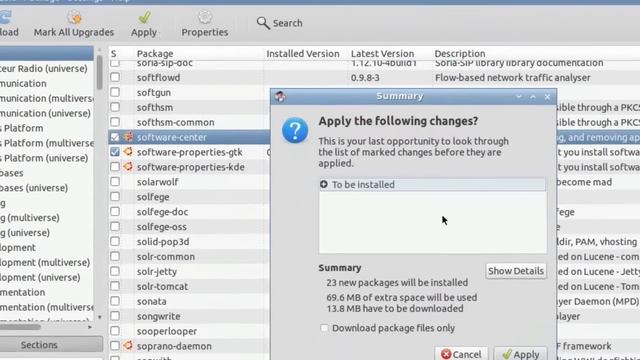Click the green Apply checkmark in toolbar
This screenshot has height=360, width=640.
coord(144,17)
